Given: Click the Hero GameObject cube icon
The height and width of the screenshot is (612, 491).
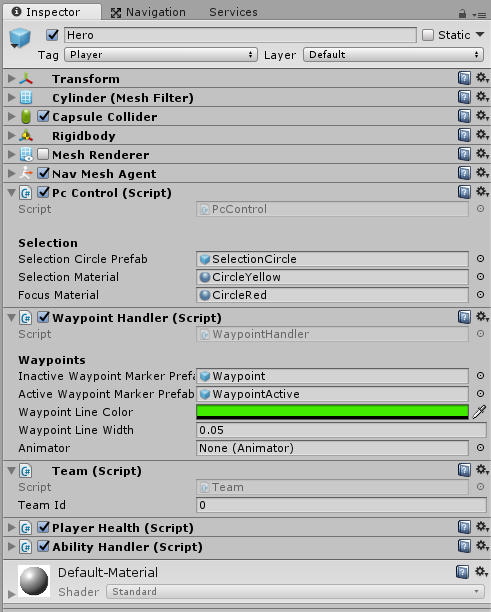Looking at the screenshot, I should (x=20, y=38).
